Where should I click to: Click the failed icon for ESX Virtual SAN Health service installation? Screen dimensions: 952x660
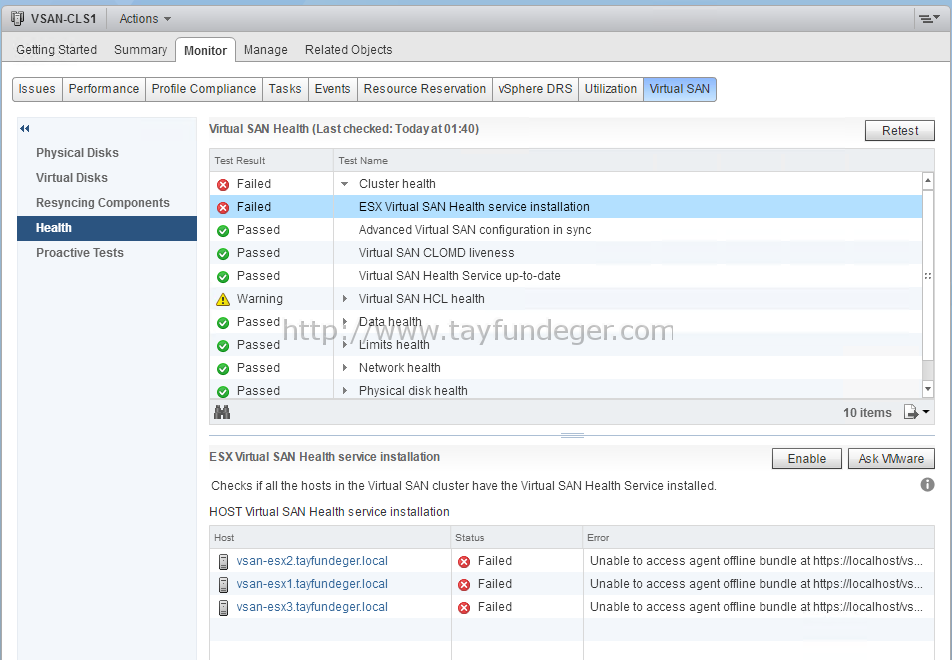[x=223, y=208]
